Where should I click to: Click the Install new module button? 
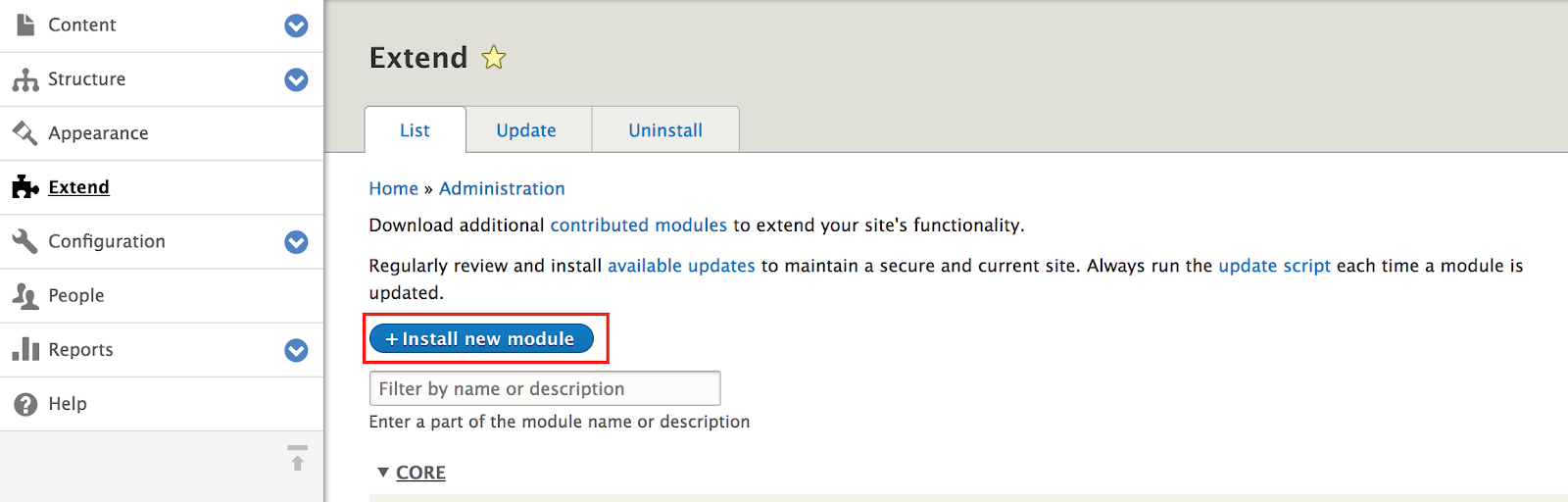click(x=481, y=338)
